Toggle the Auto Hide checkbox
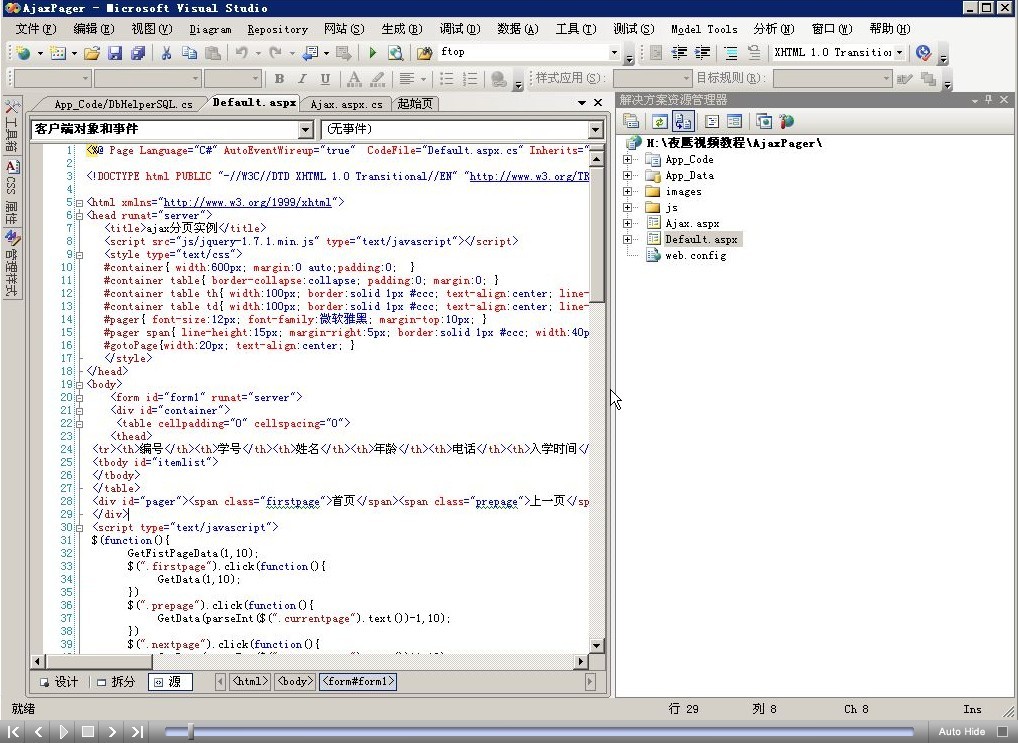This screenshot has height=743, width=1018. pyautogui.click(x=1004, y=732)
